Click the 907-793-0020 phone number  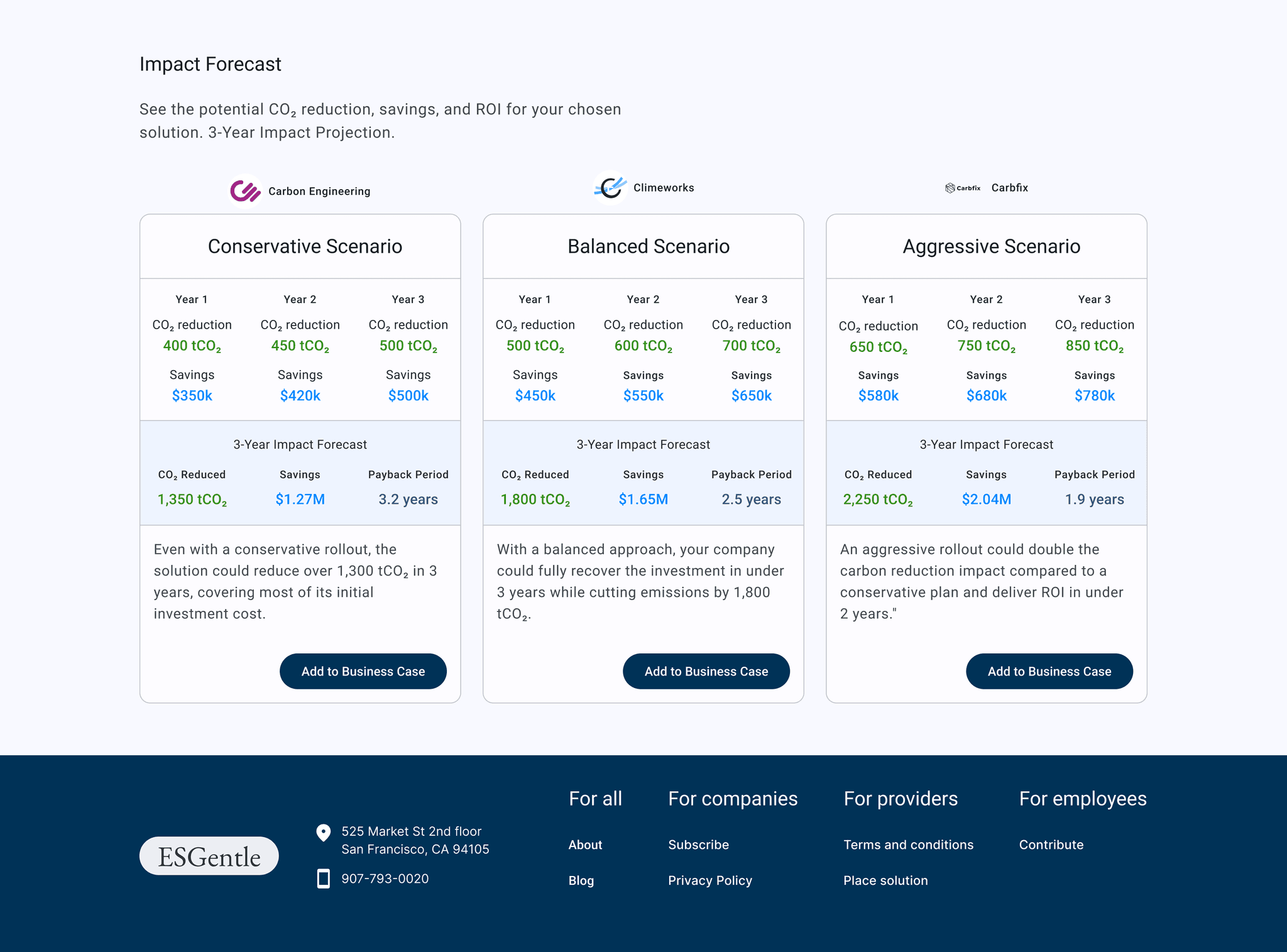point(385,878)
